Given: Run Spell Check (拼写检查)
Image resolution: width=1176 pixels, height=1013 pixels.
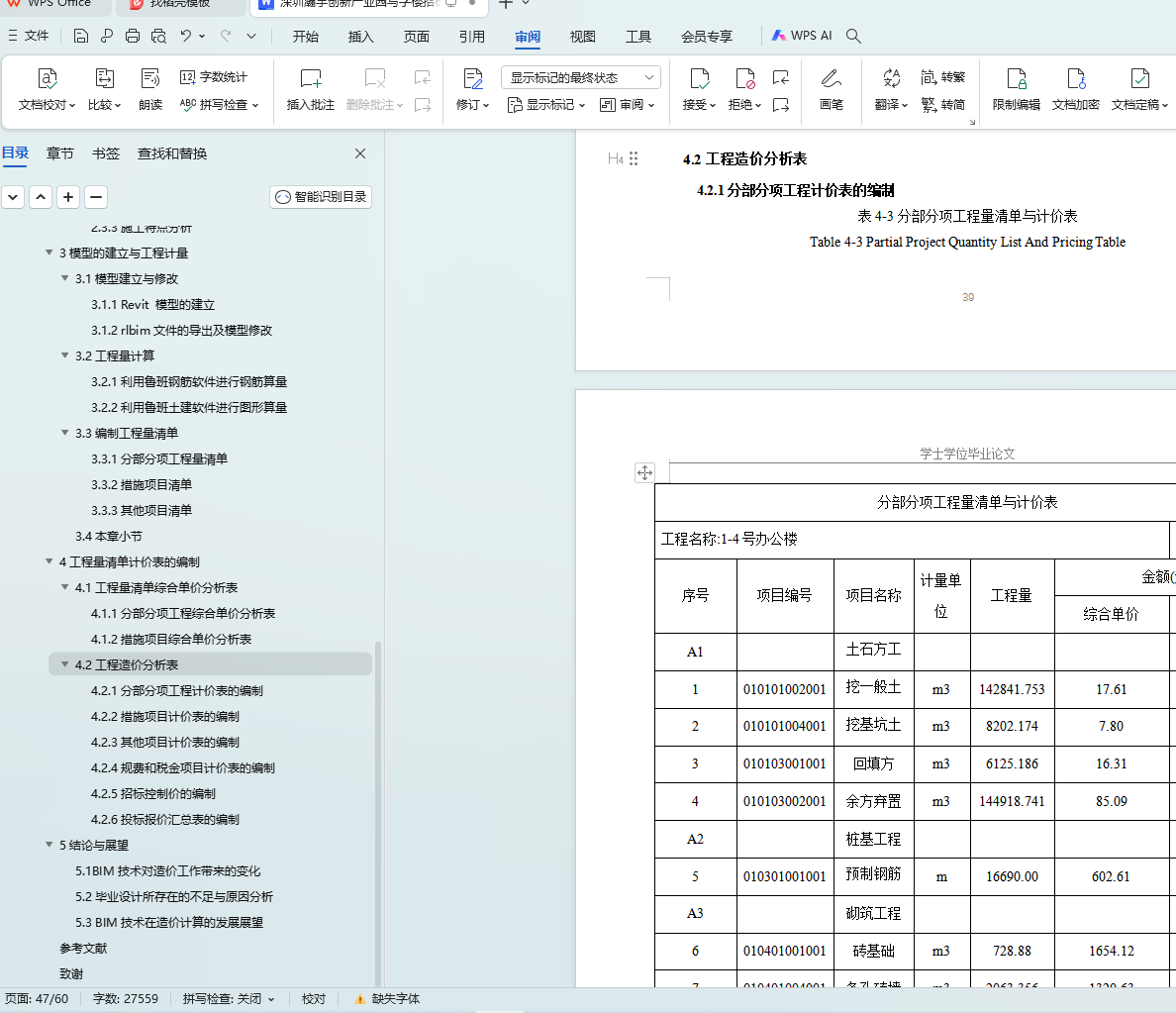Looking at the screenshot, I should click(x=218, y=105).
